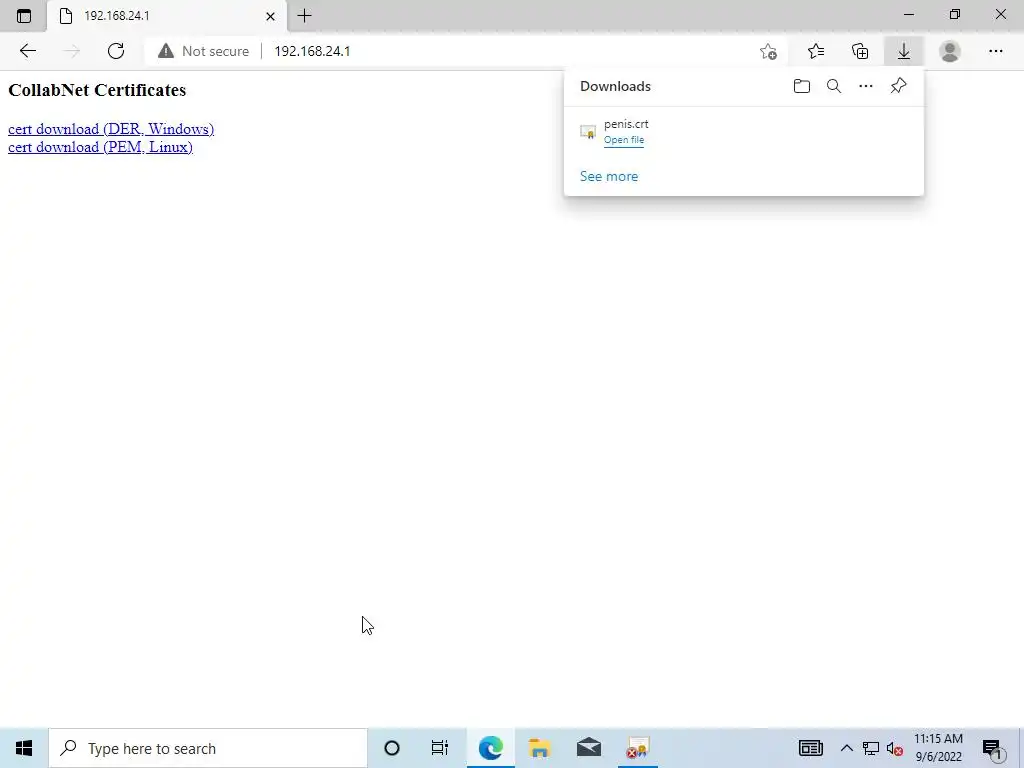Open the Collections icon

point(860,51)
